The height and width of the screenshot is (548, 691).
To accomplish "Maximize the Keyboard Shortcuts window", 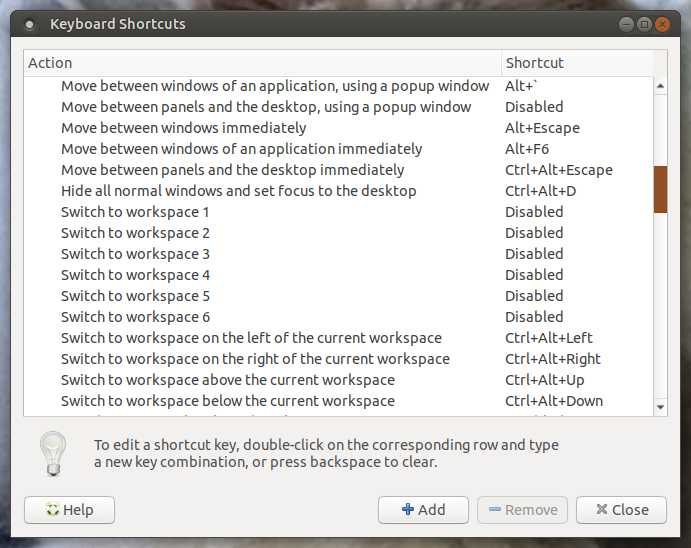I will (644, 24).
